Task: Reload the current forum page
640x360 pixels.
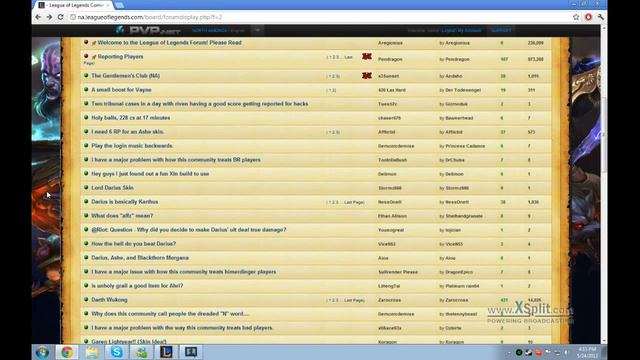Action: pyautogui.click(x=60, y=17)
